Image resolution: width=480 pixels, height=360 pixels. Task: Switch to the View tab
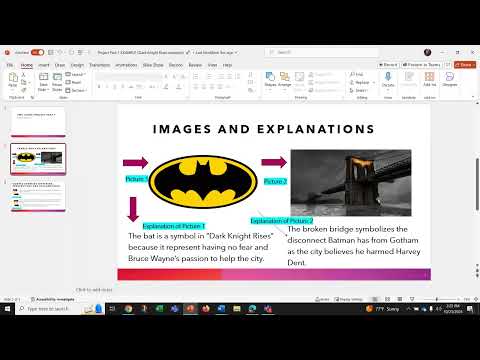pyautogui.click(x=212, y=65)
